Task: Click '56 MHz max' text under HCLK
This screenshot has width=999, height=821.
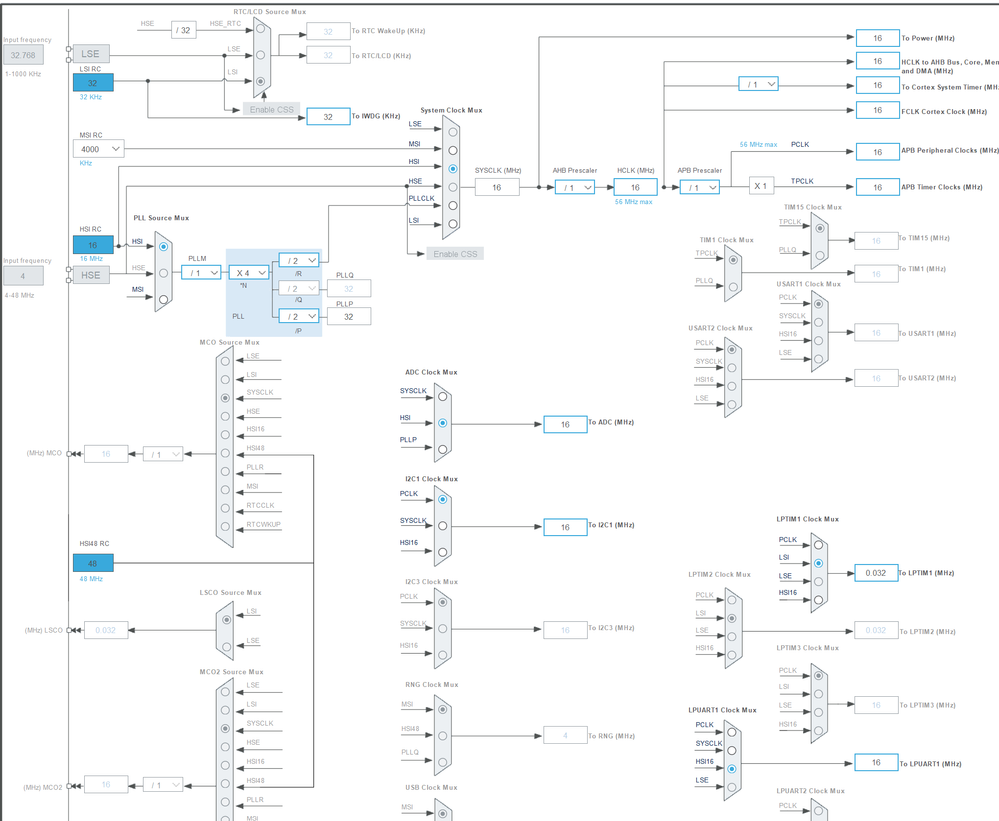Action: click(633, 202)
